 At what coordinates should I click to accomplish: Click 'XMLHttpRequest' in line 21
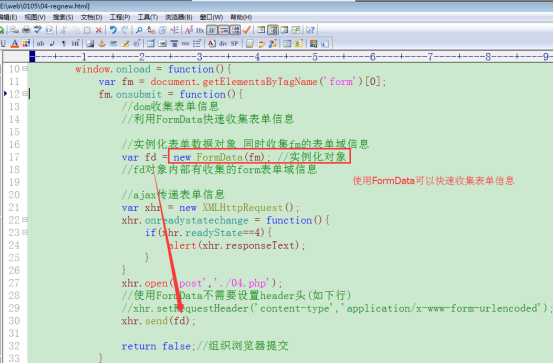tap(243, 207)
